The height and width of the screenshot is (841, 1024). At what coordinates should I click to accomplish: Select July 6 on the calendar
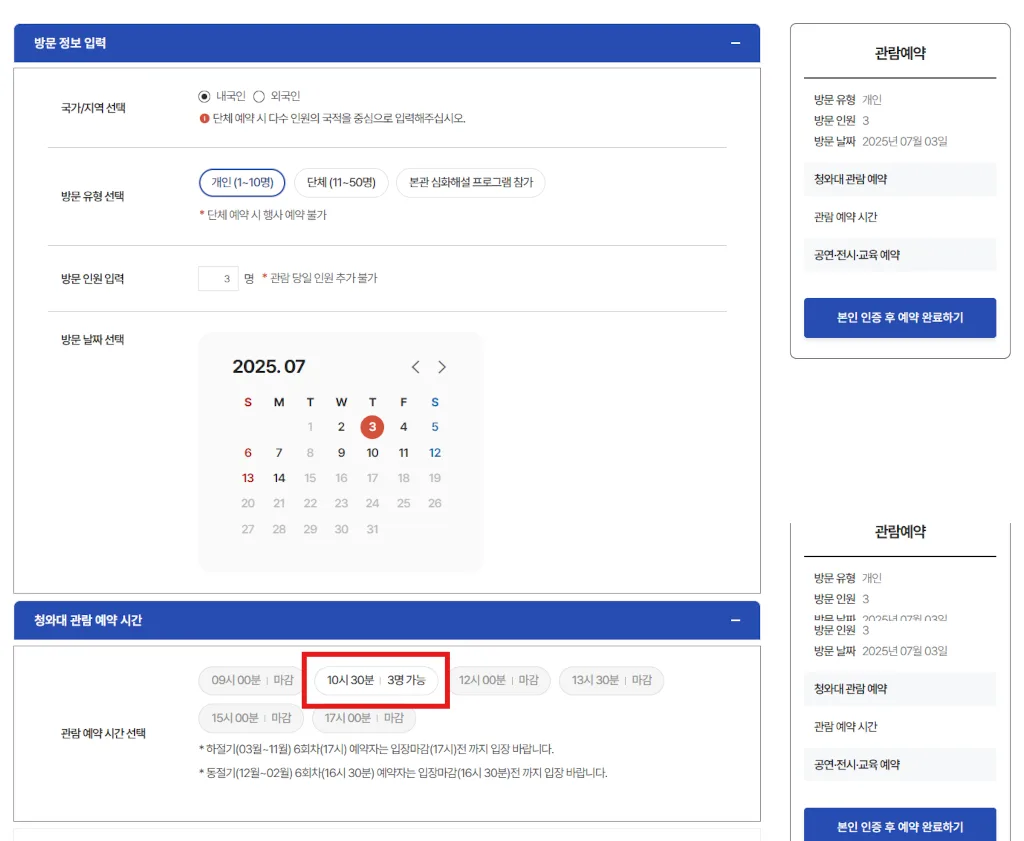(x=248, y=452)
